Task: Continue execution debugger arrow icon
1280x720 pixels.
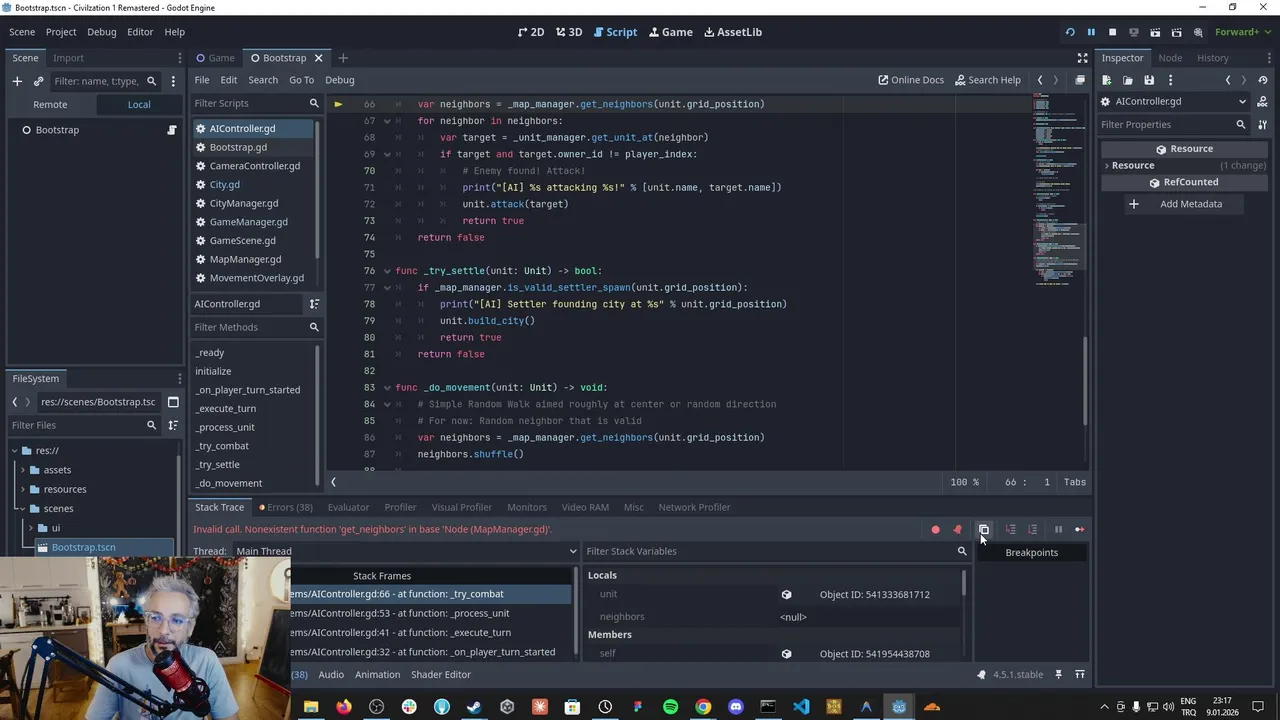Action: click(1079, 530)
